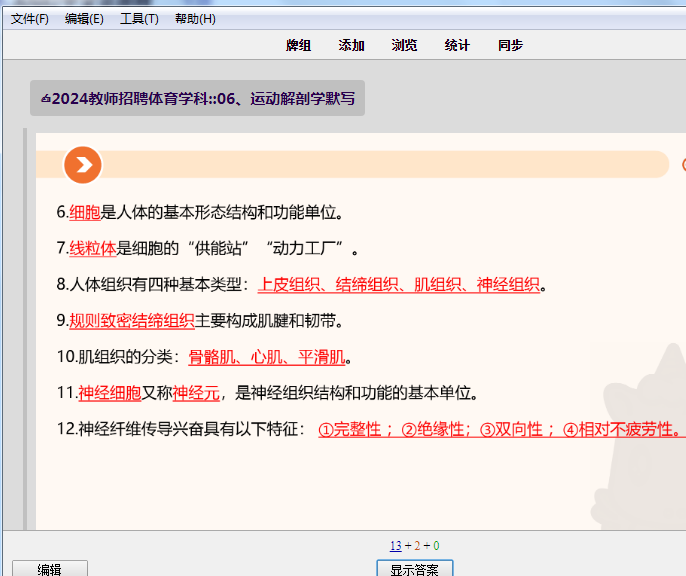The image size is (686, 576).
Task: Click red text ④相对不疲劳性 in item 12
Action: [x=618, y=429]
